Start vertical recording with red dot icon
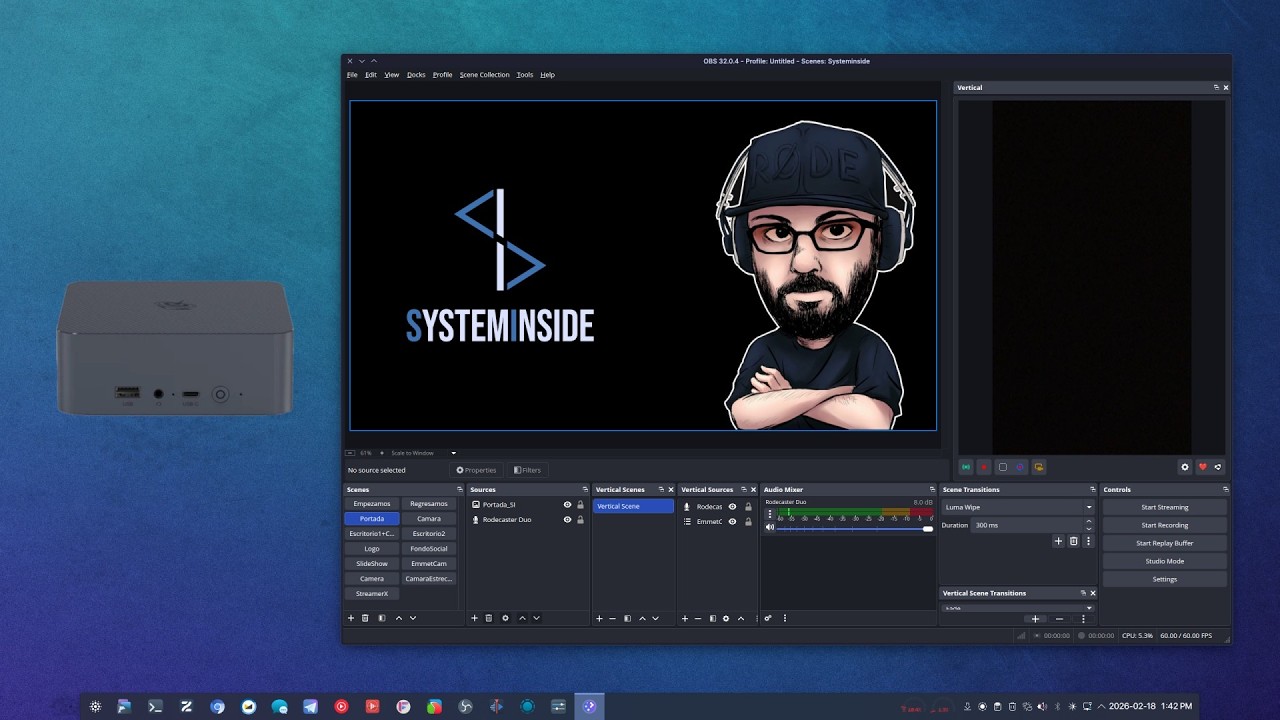1280x720 pixels. pos(984,467)
